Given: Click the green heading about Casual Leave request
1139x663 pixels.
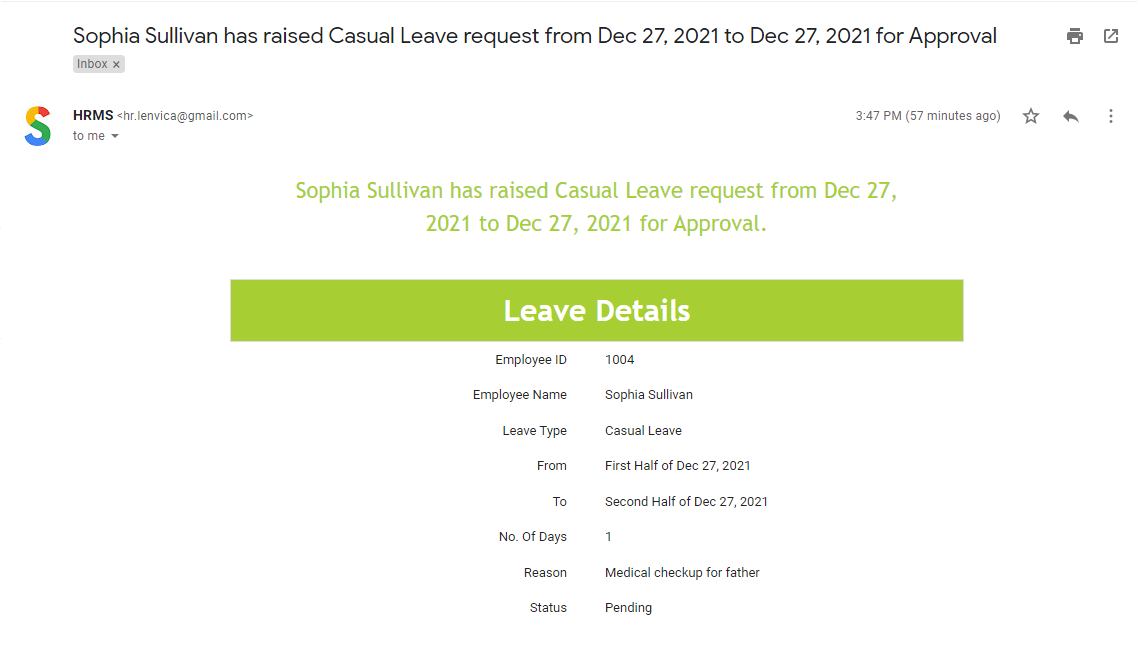Looking at the screenshot, I should tap(596, 207).
